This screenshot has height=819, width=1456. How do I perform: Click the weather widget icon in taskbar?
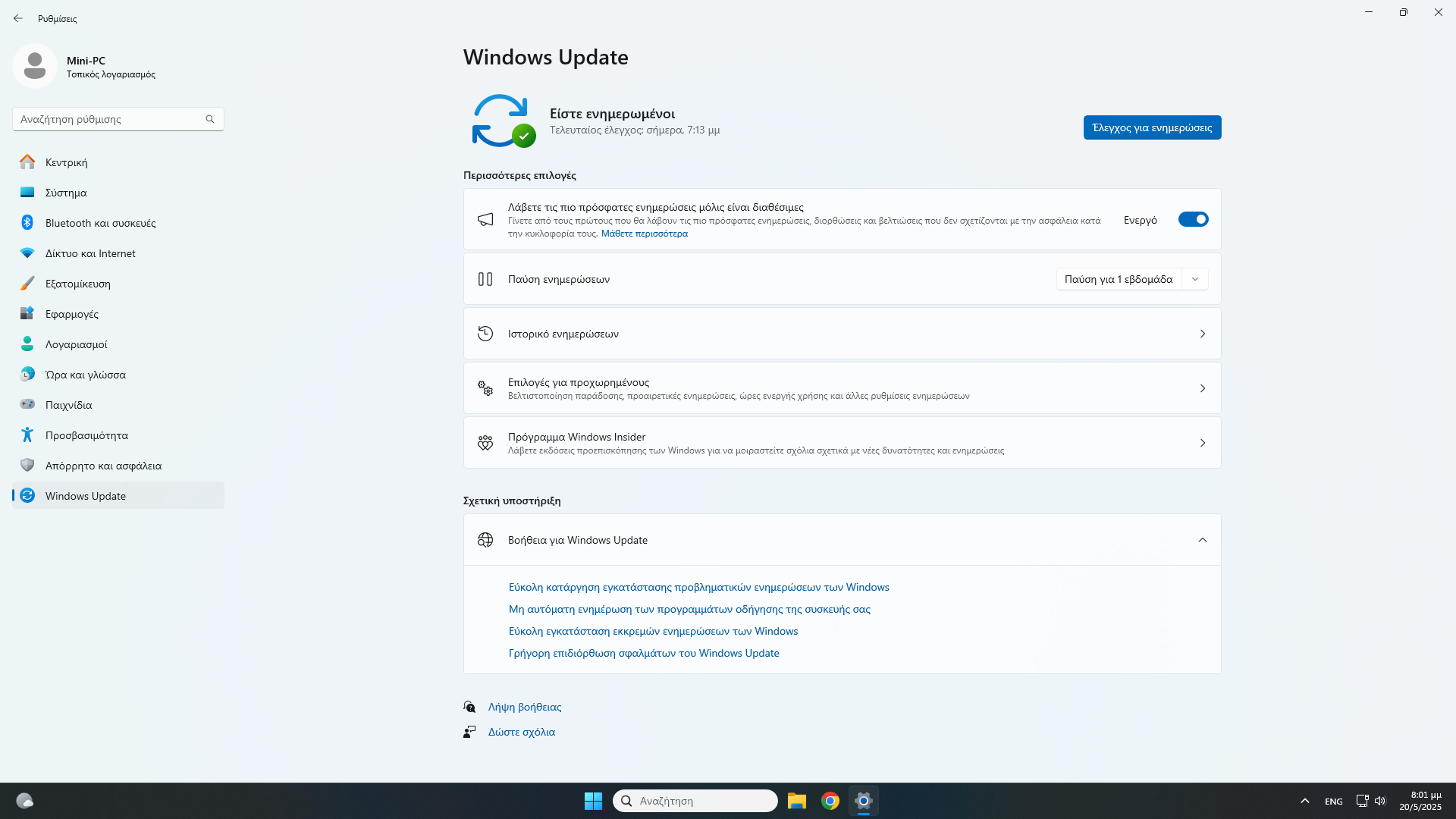[x=25, y=801]
